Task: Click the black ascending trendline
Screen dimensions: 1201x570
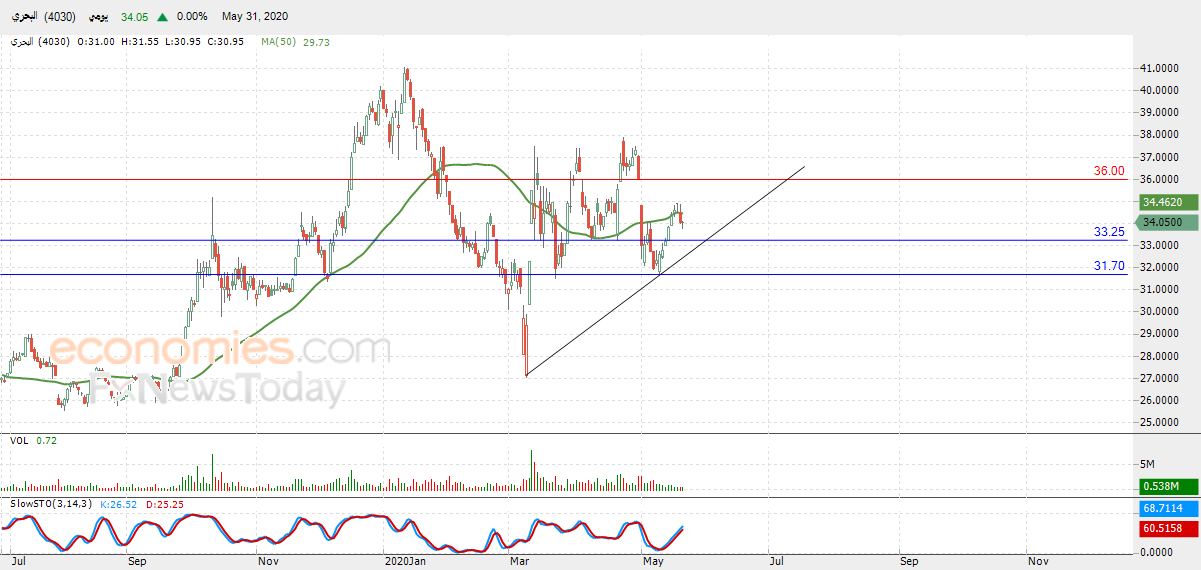Action: click(665, 272)
